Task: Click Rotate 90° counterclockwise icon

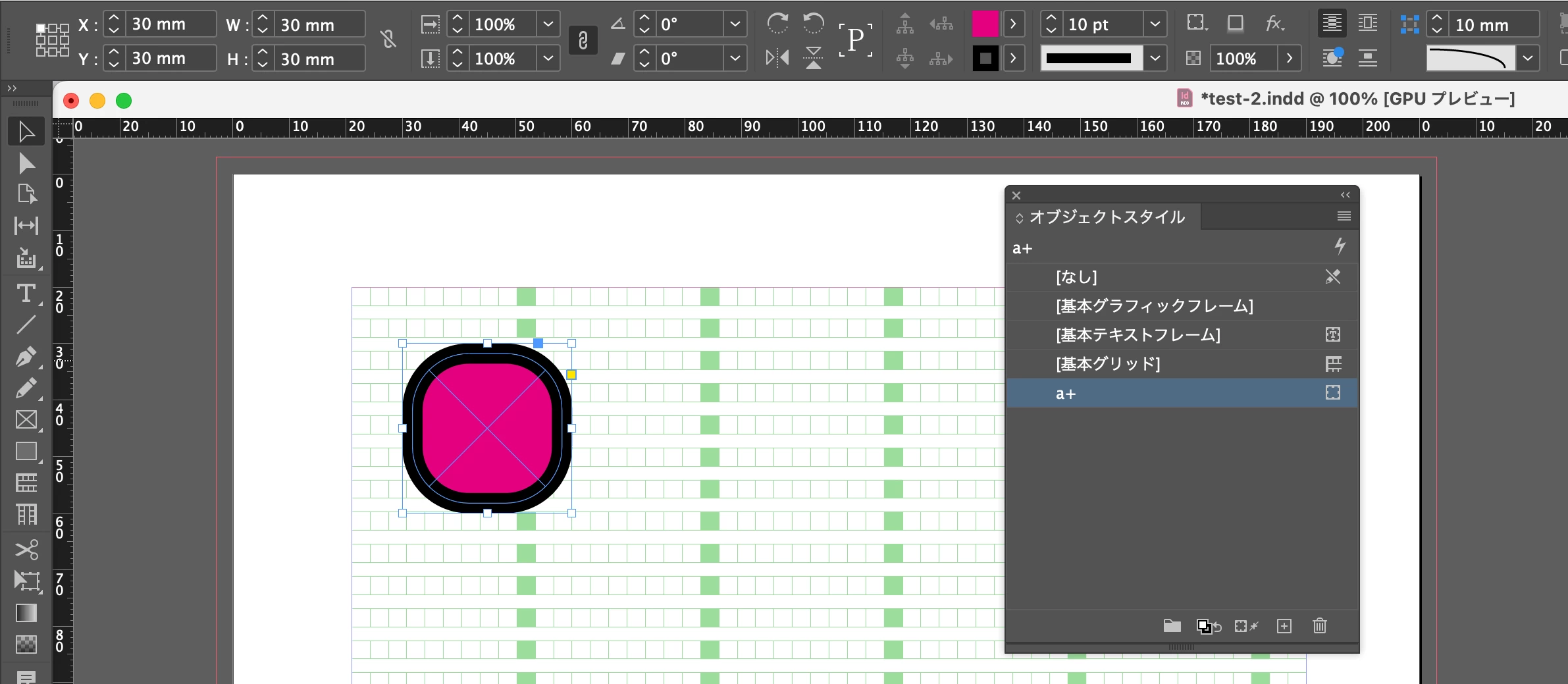Action: 814,24
